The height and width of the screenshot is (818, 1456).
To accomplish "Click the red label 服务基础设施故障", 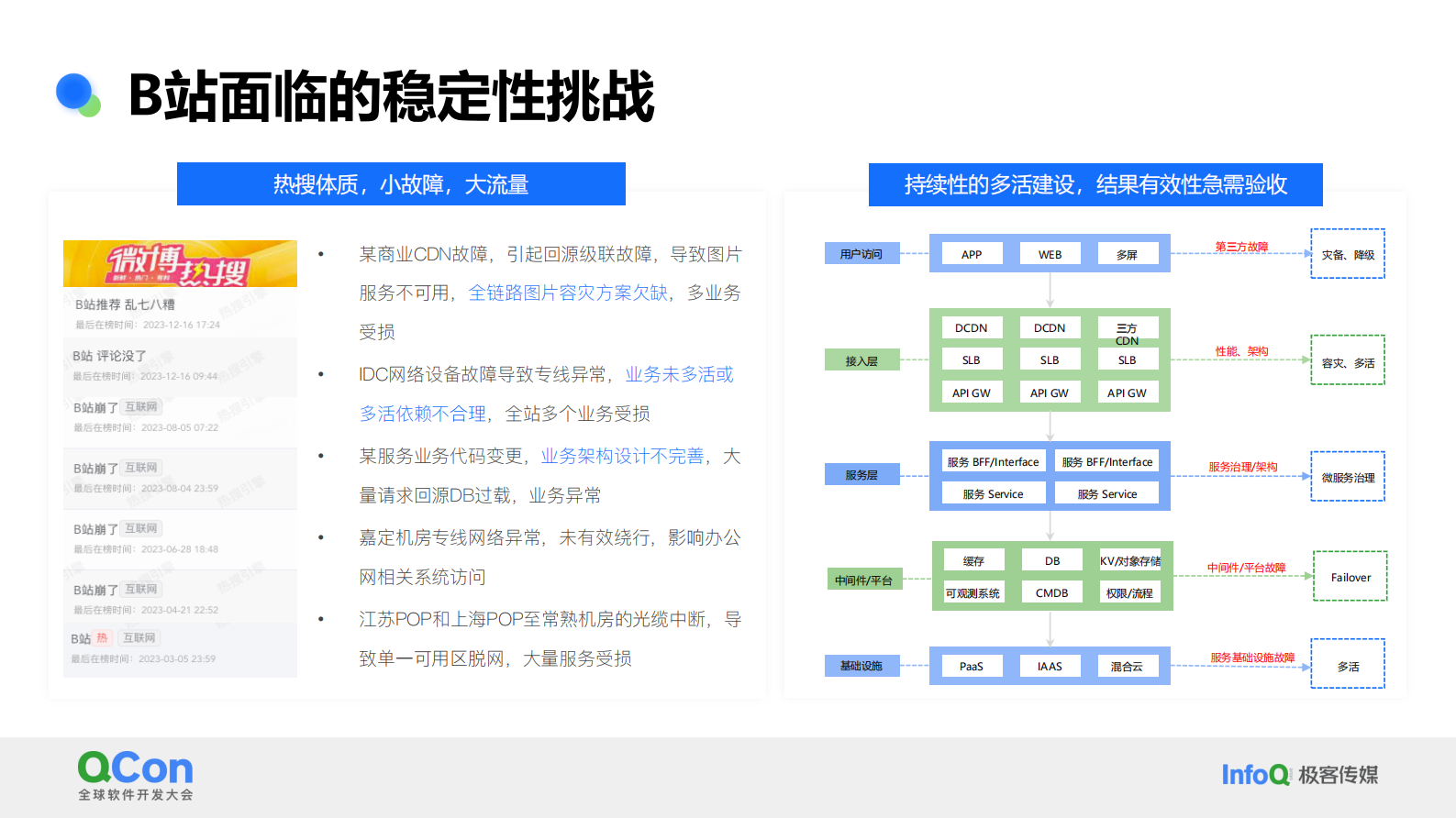I will (x=1252, y=658).
